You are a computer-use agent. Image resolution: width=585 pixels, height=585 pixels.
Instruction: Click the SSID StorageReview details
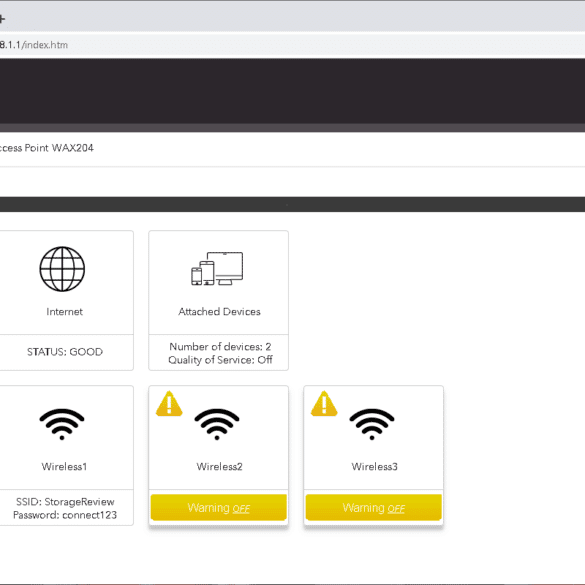point(65,502)
